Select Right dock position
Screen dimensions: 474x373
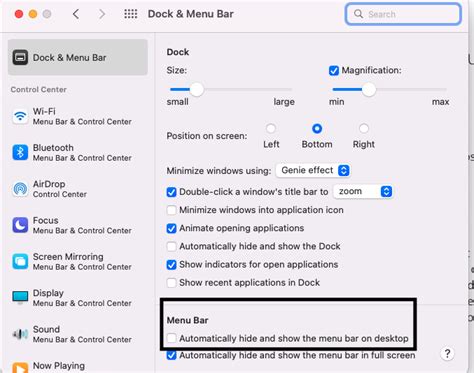pyautogui.click(x=364, y=128)
